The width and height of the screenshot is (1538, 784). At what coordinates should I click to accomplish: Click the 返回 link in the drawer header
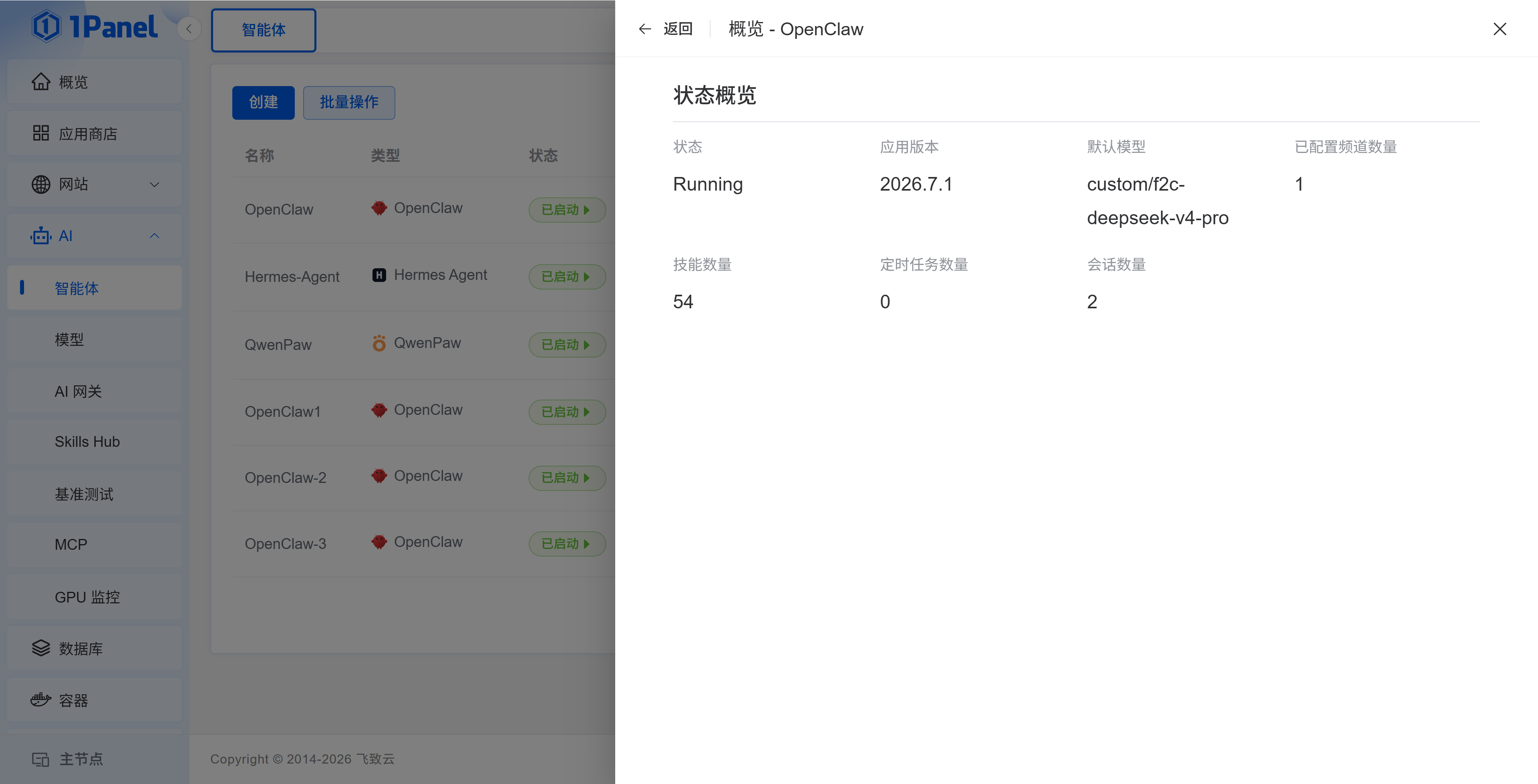click(x=678, y=29)
